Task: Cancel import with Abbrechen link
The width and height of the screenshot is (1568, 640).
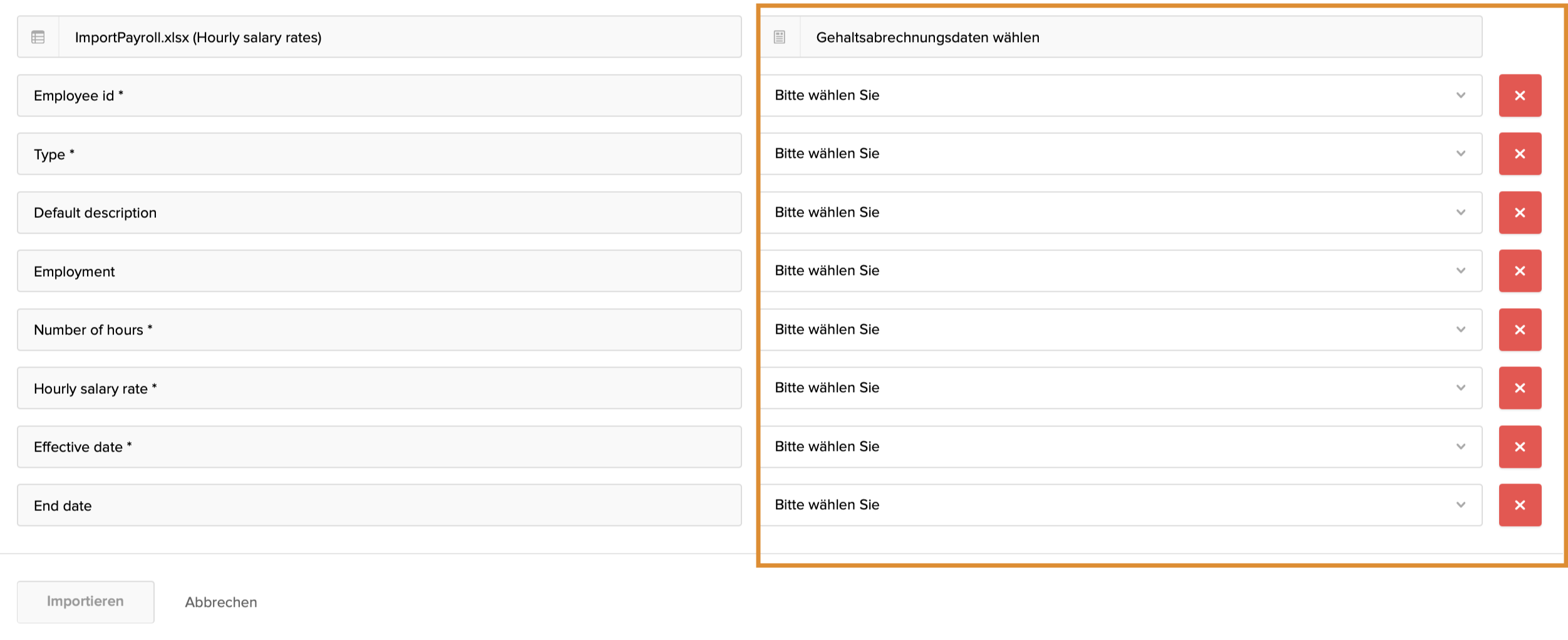Action: 220,602
